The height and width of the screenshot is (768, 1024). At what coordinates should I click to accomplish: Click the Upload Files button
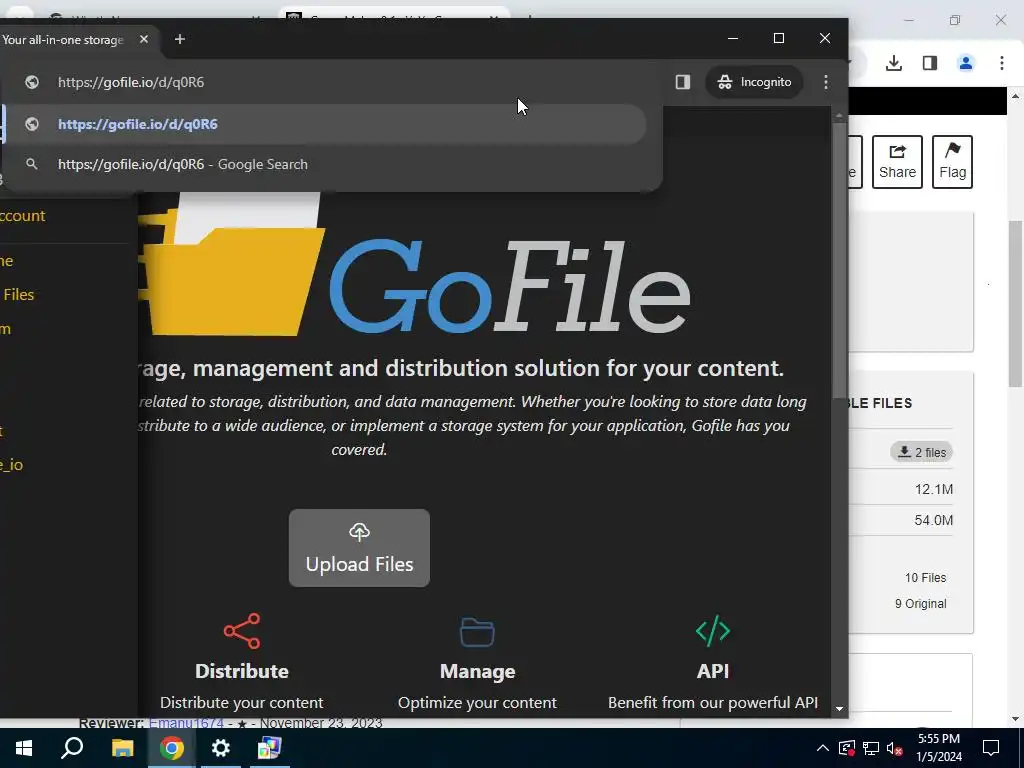(359, 548)
